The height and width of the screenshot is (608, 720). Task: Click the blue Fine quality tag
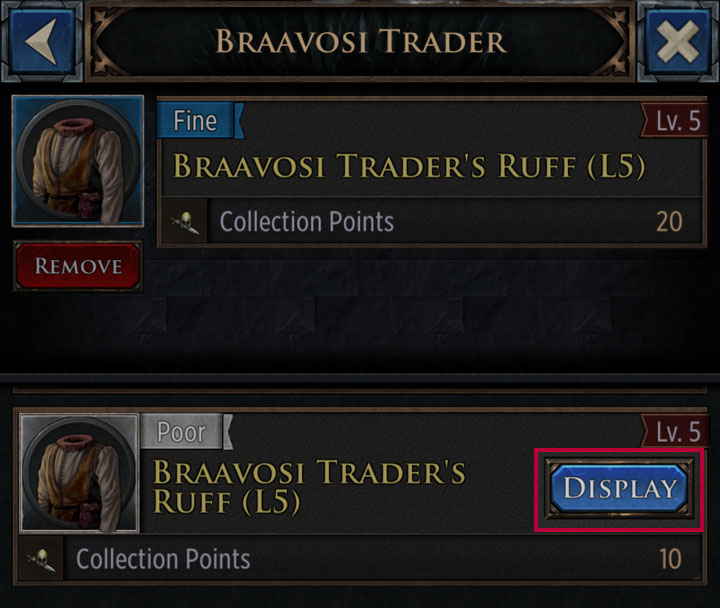196,122
